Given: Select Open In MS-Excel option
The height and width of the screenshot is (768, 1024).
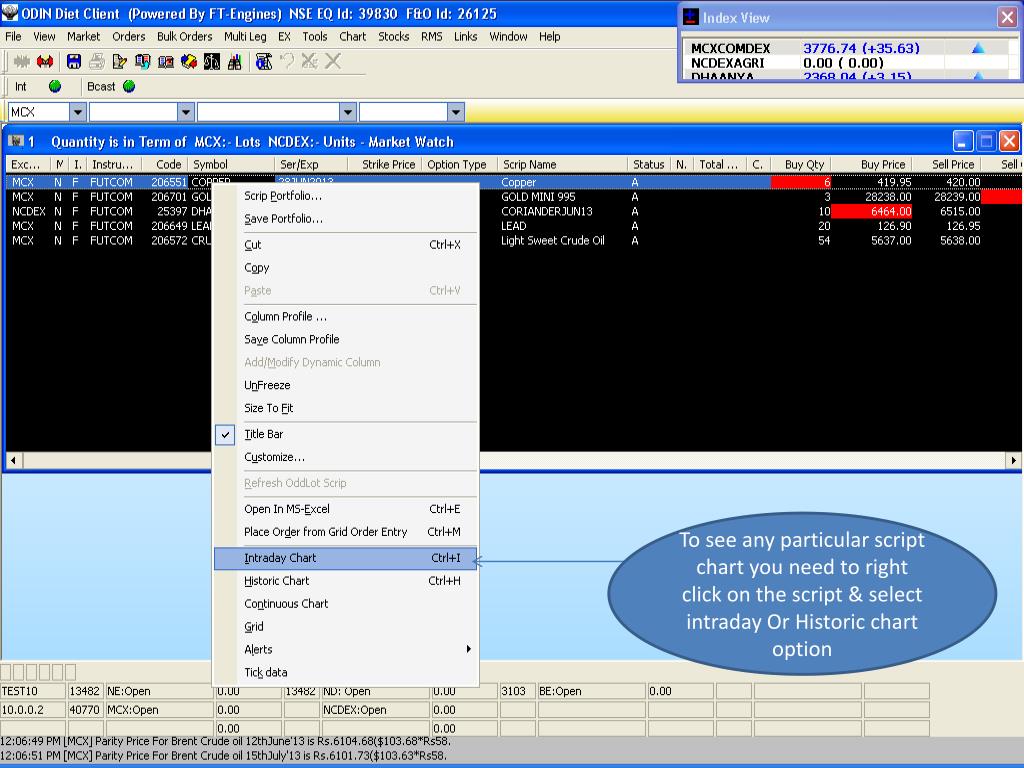Looking at the screenshot, I should (346, 509).
